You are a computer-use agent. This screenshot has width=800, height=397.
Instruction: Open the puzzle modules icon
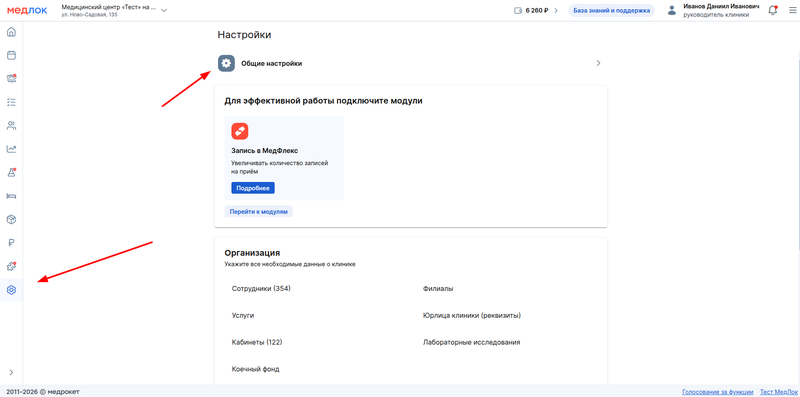pos(11,266)
